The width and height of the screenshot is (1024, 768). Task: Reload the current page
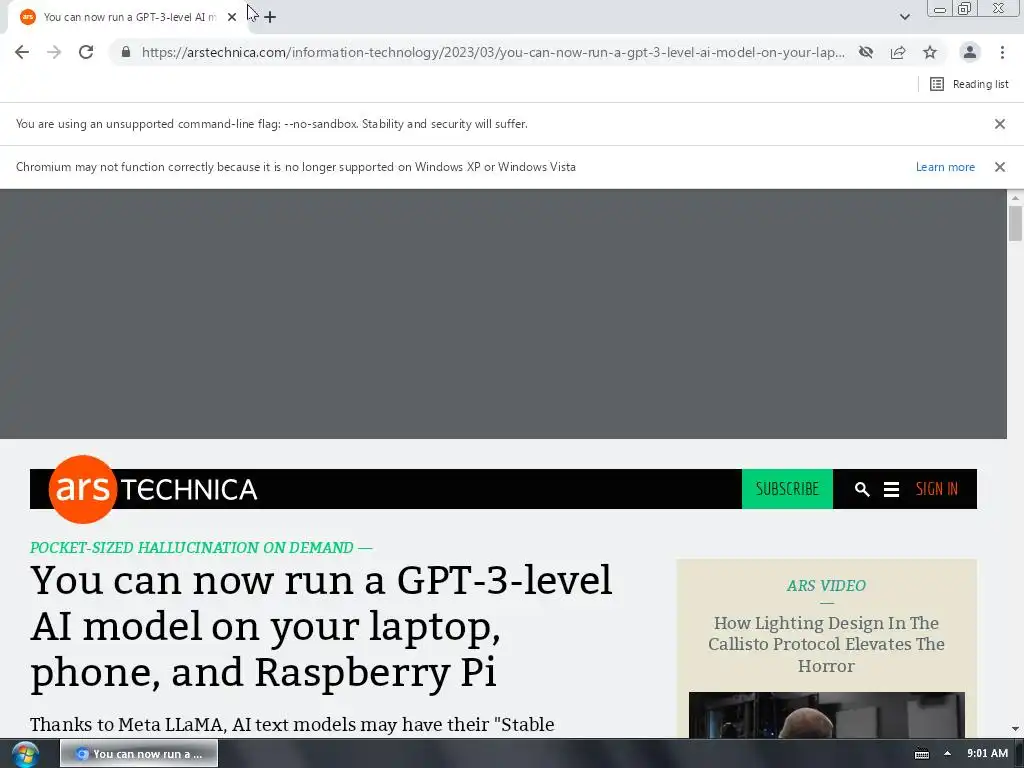point(86,52)
